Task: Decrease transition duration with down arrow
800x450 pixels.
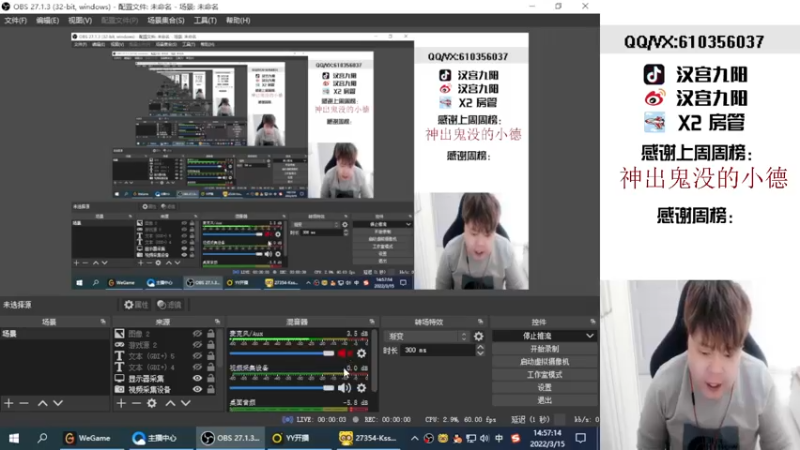Action: [x=480, y=353]
